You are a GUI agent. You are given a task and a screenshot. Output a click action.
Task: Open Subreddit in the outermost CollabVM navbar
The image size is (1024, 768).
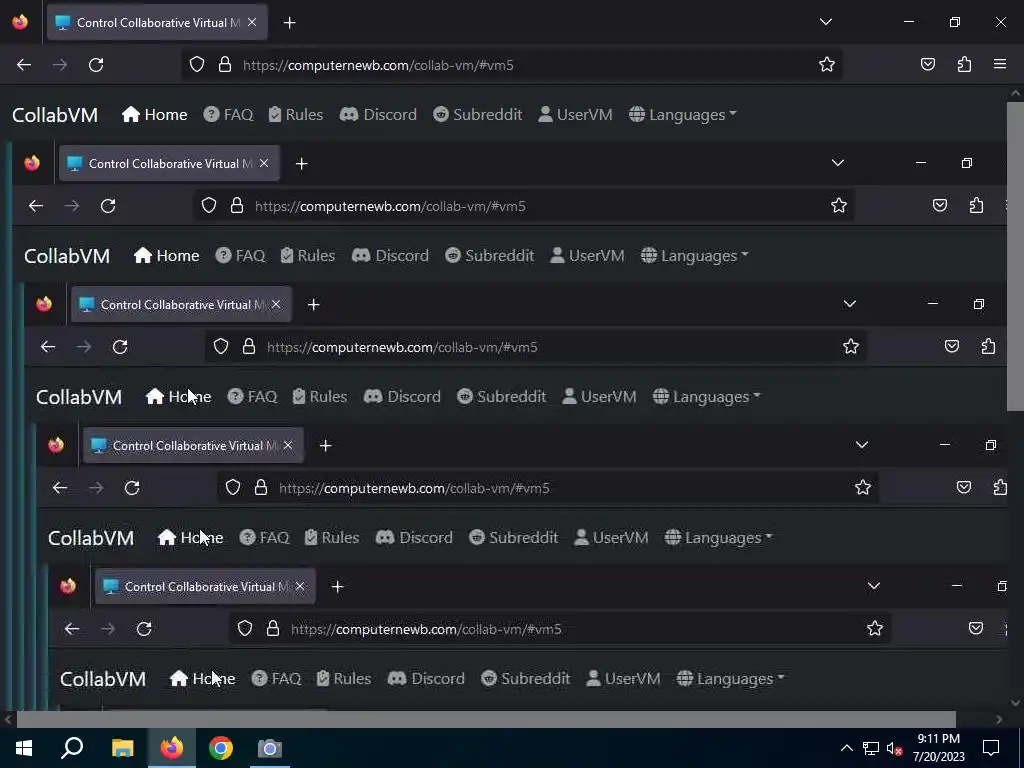coord(478,115)
